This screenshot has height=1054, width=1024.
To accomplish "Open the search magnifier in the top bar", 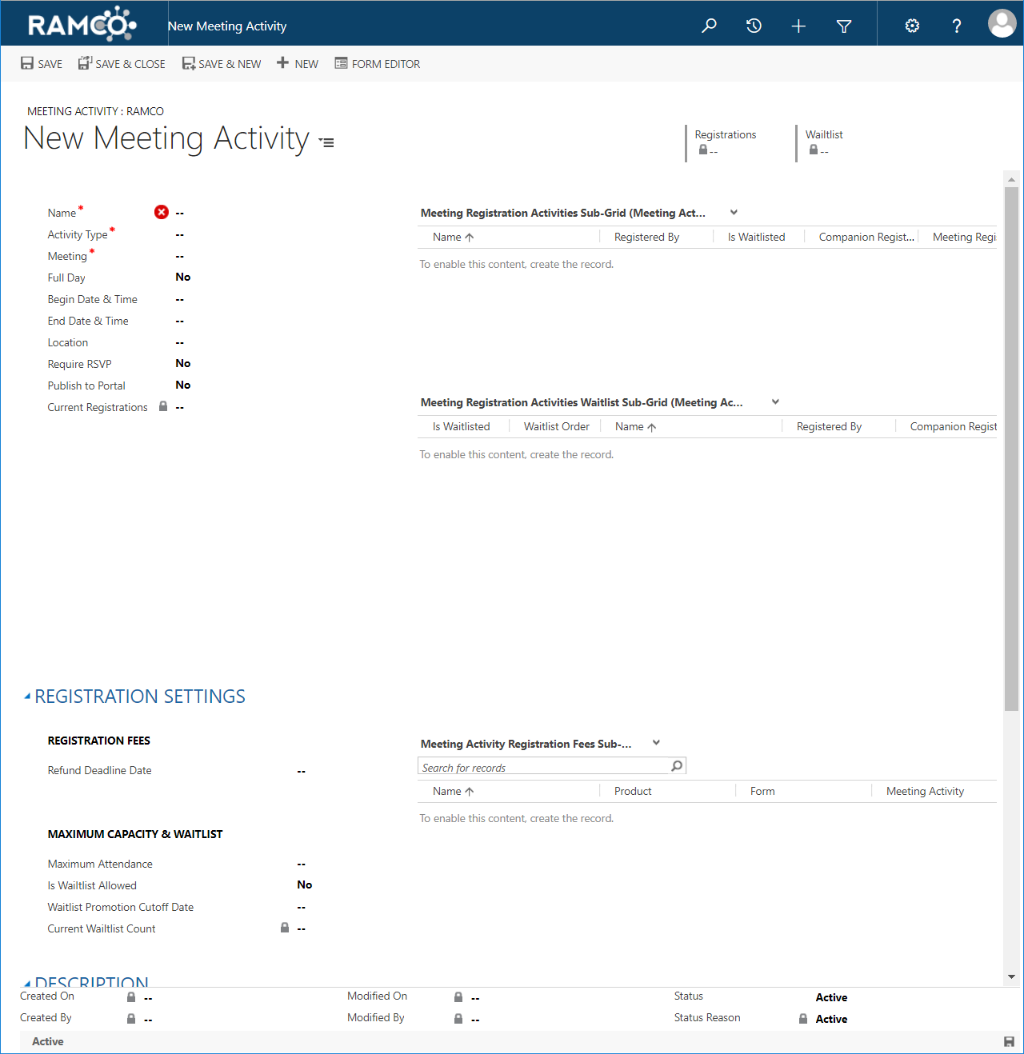I will [708, 23].
